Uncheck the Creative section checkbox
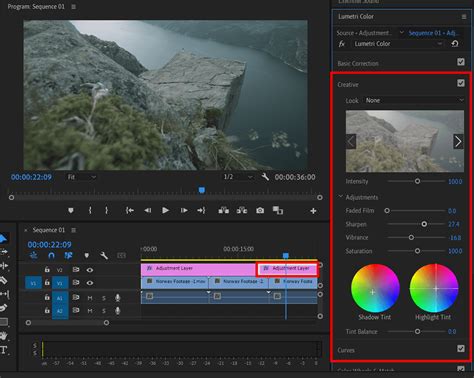 click(461, 83)
